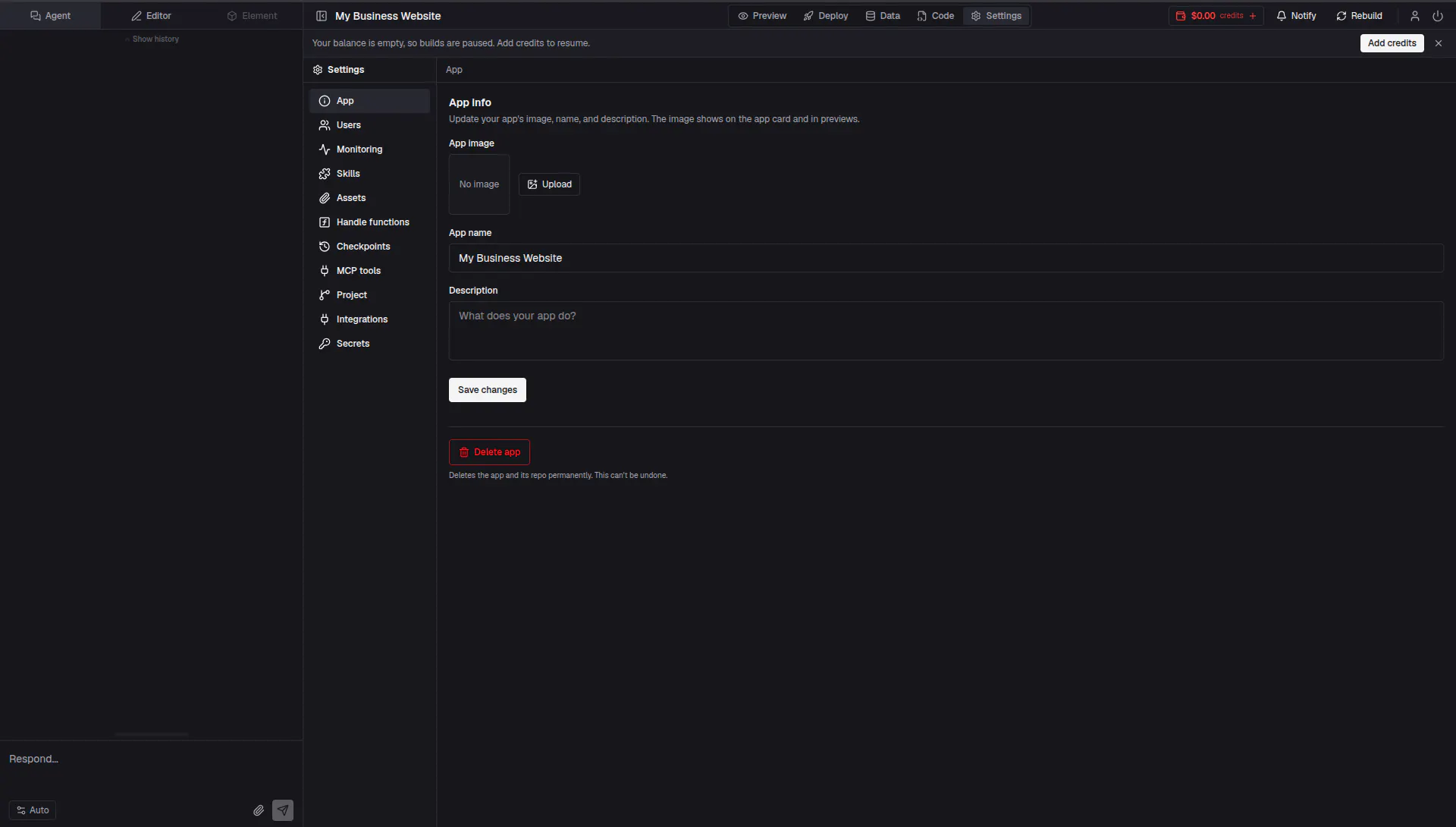The image size is (1456, 827).
Task: Switch to the Agent tab
Action: pos(50,15)
